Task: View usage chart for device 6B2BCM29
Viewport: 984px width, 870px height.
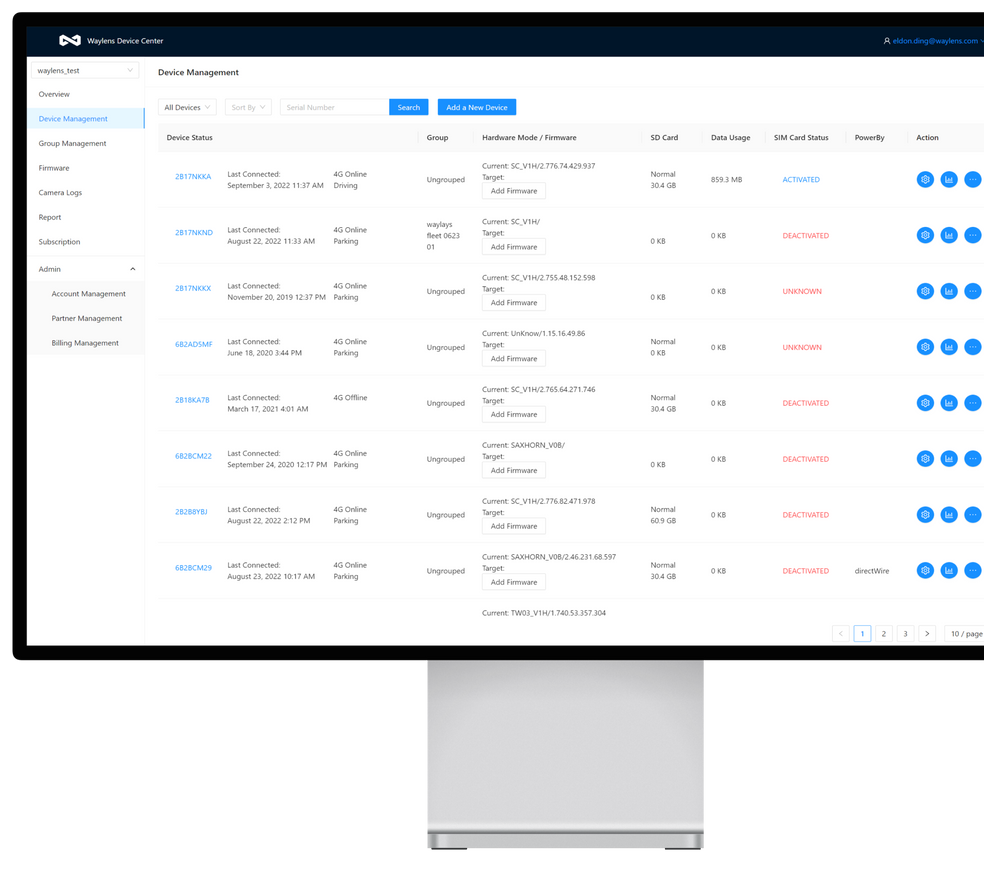Action: coord(949,571)
